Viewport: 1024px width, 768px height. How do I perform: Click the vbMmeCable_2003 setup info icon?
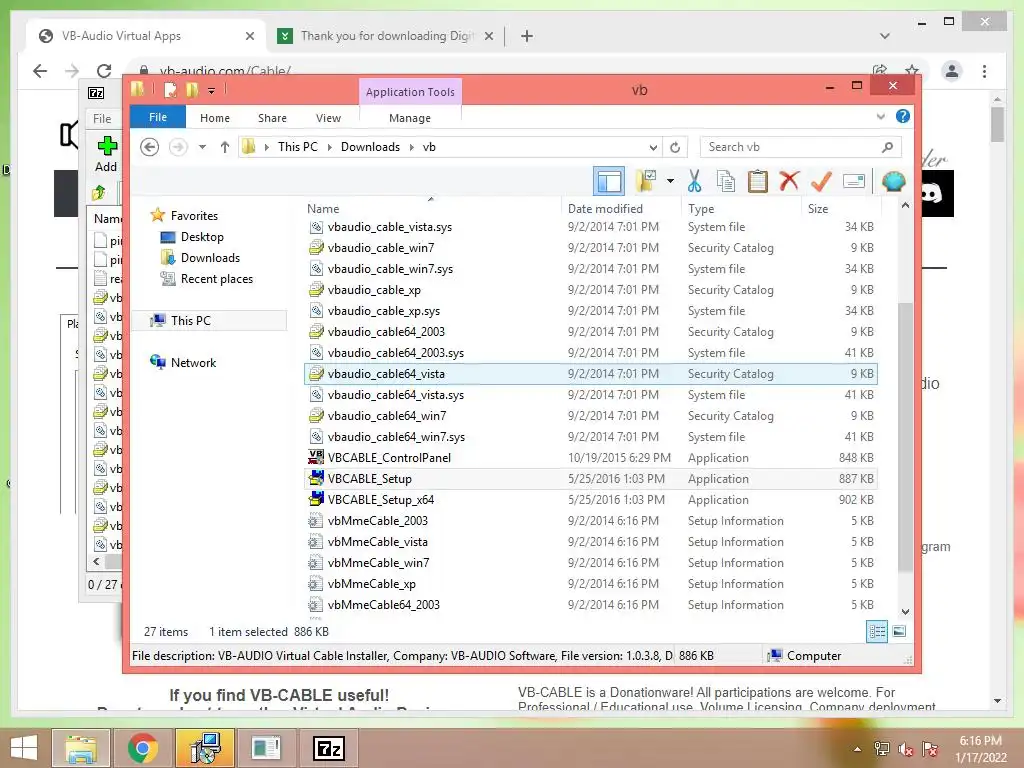click(316, 520)
